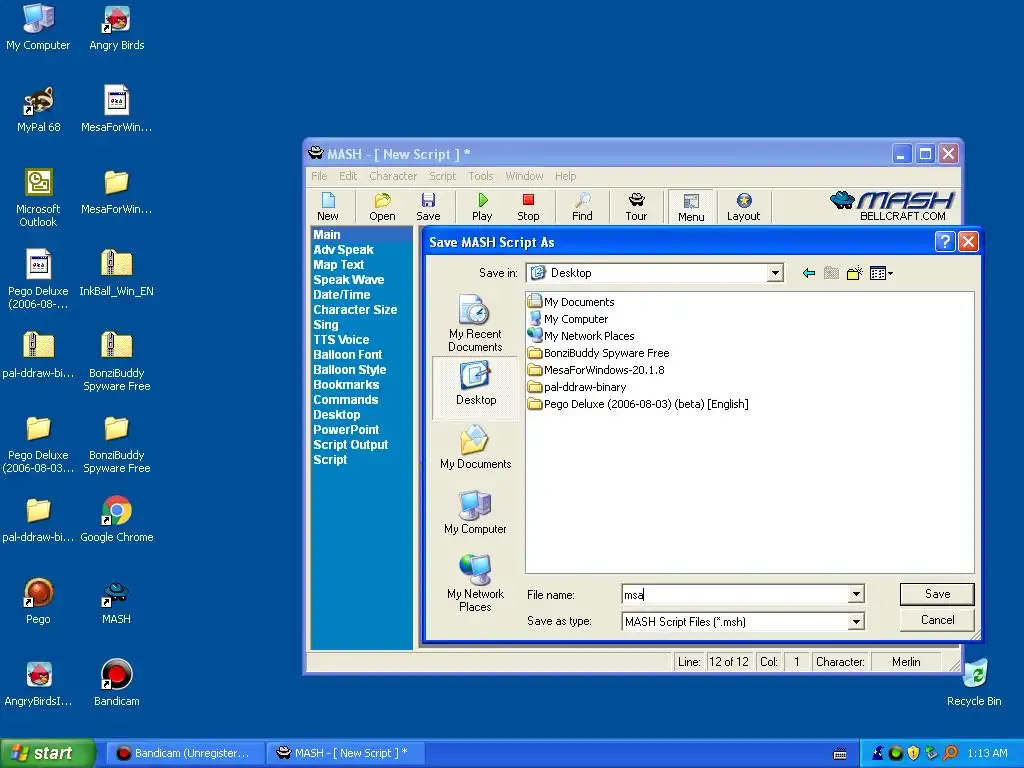Open the Help menu in MASH
Viewport: 1024px width, 768px height.
coord(566,176)
